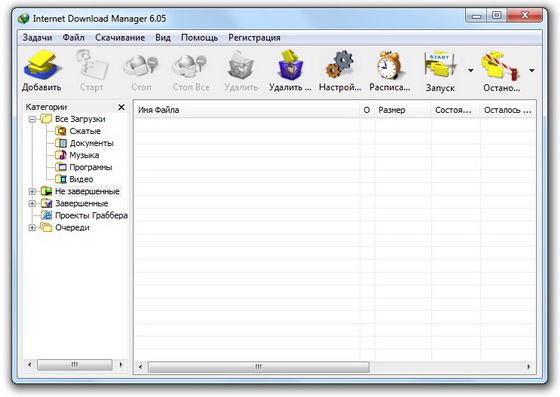Click the categories panel horizontal scrollbar thumb
Viewport: 560px width, 397px height.
75,365
